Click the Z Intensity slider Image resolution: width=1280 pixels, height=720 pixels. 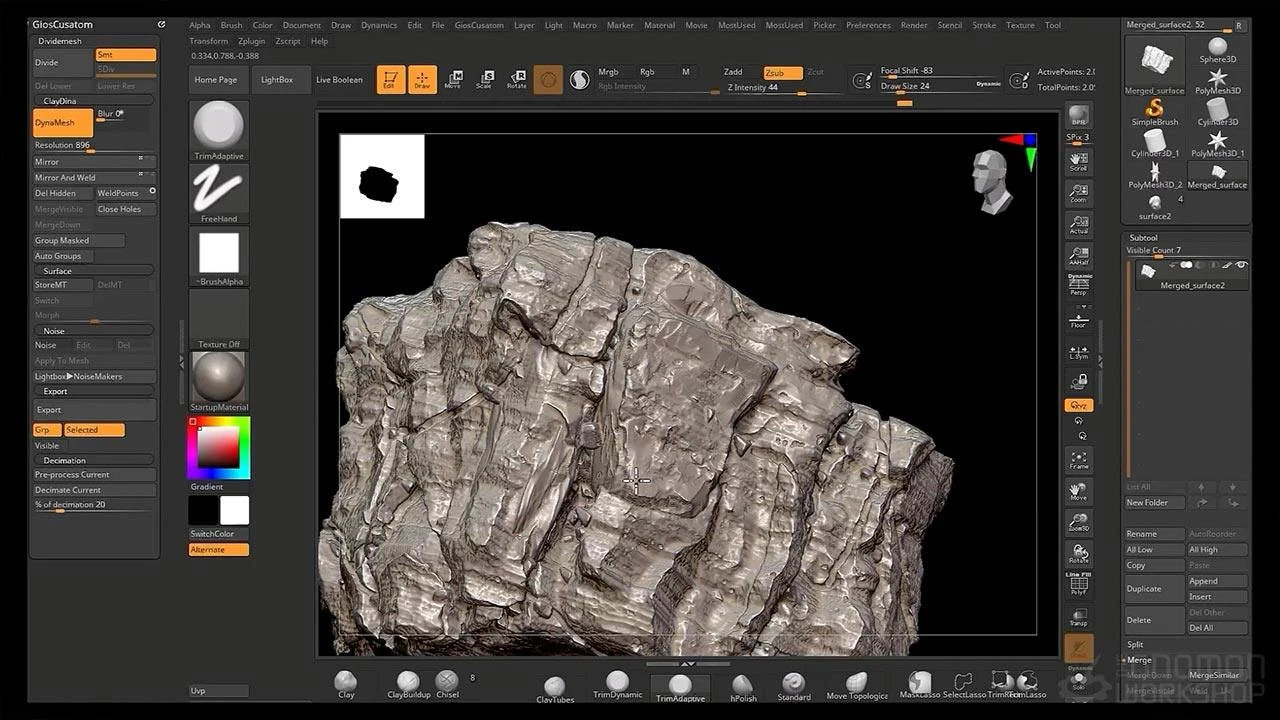coord(765,88)
